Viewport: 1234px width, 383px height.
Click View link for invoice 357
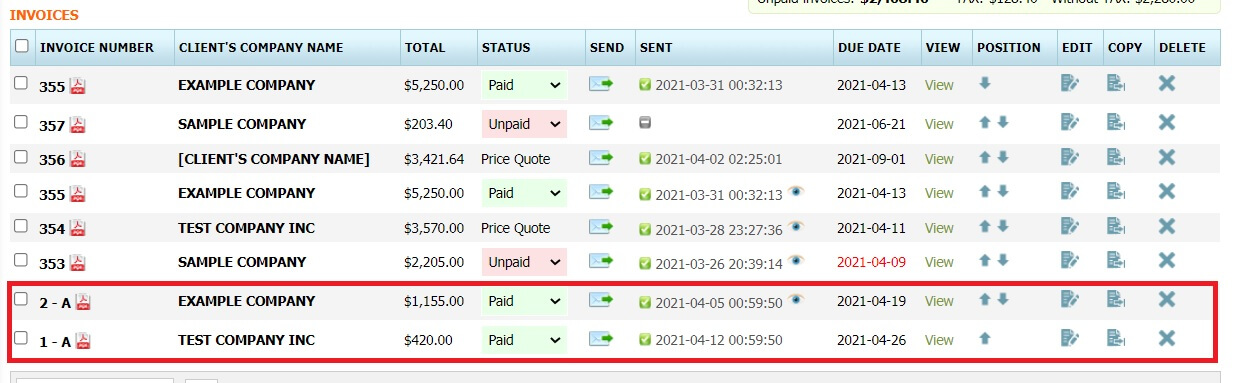click(x=939, y=124)
